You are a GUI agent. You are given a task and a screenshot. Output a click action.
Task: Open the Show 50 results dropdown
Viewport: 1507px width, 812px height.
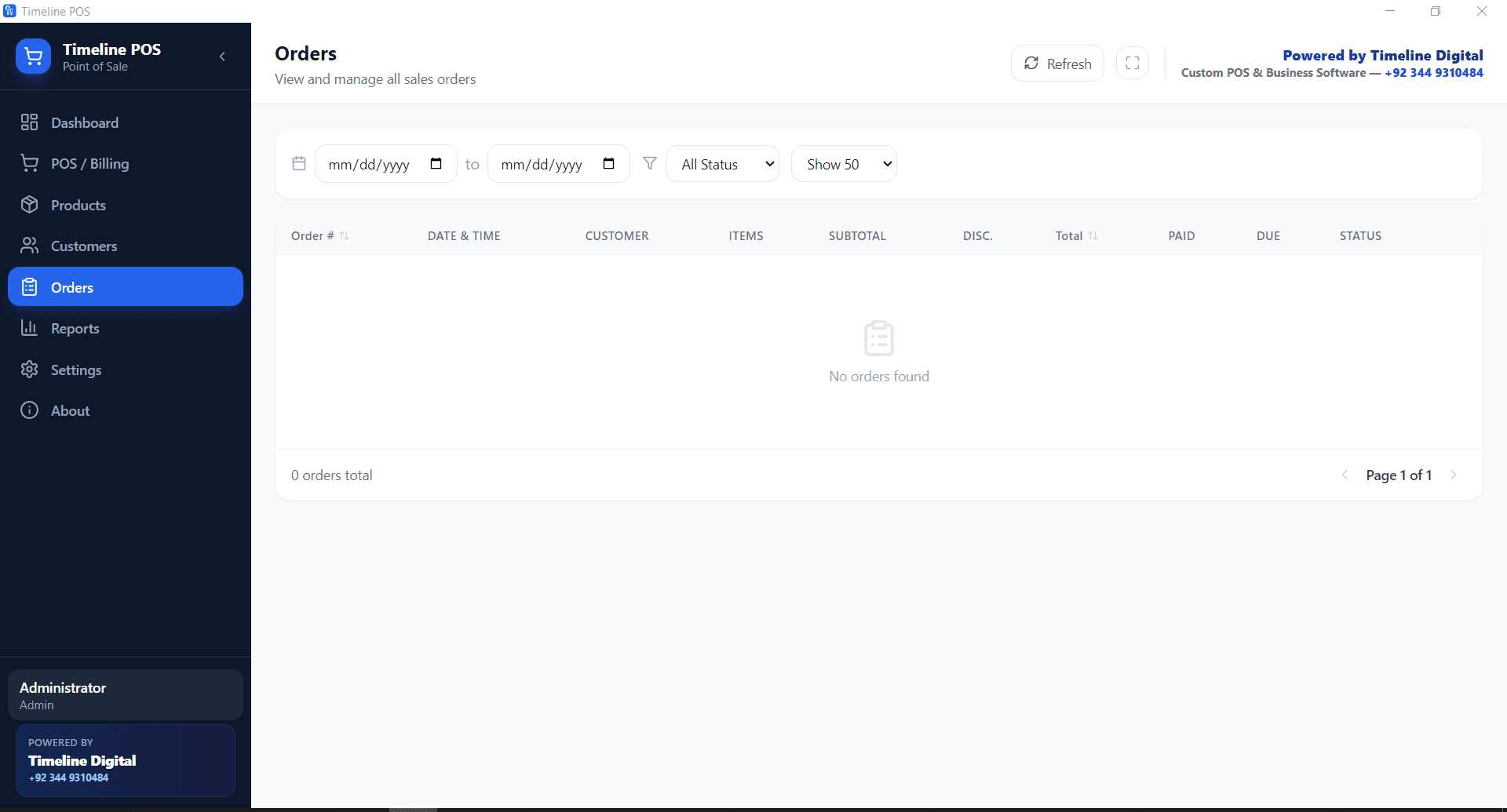844,163
